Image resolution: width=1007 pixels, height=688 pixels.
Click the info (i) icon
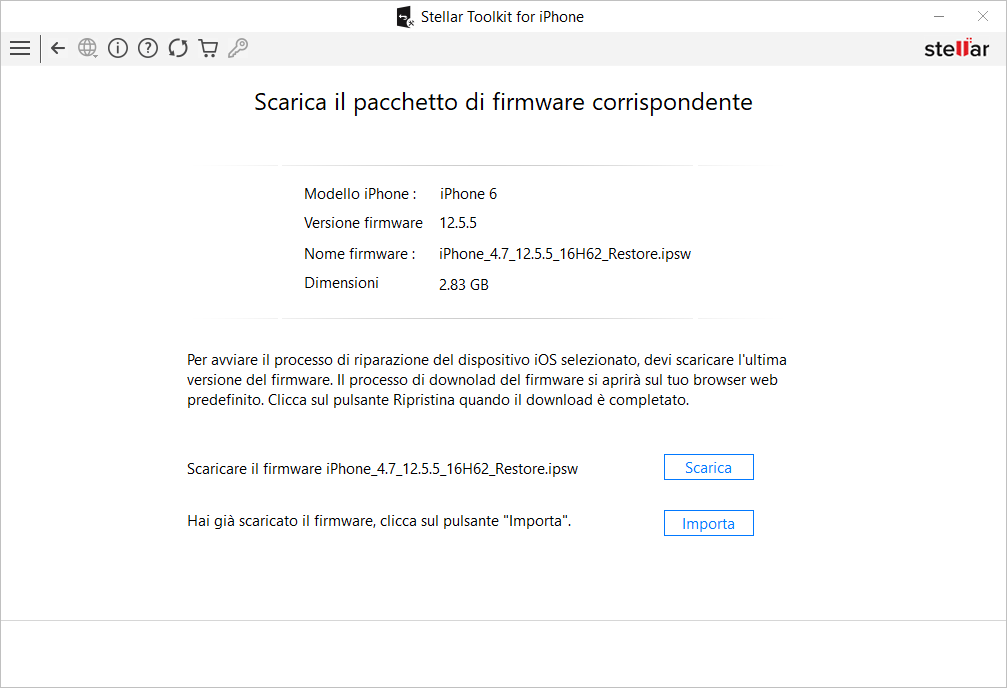pos(118,48)
